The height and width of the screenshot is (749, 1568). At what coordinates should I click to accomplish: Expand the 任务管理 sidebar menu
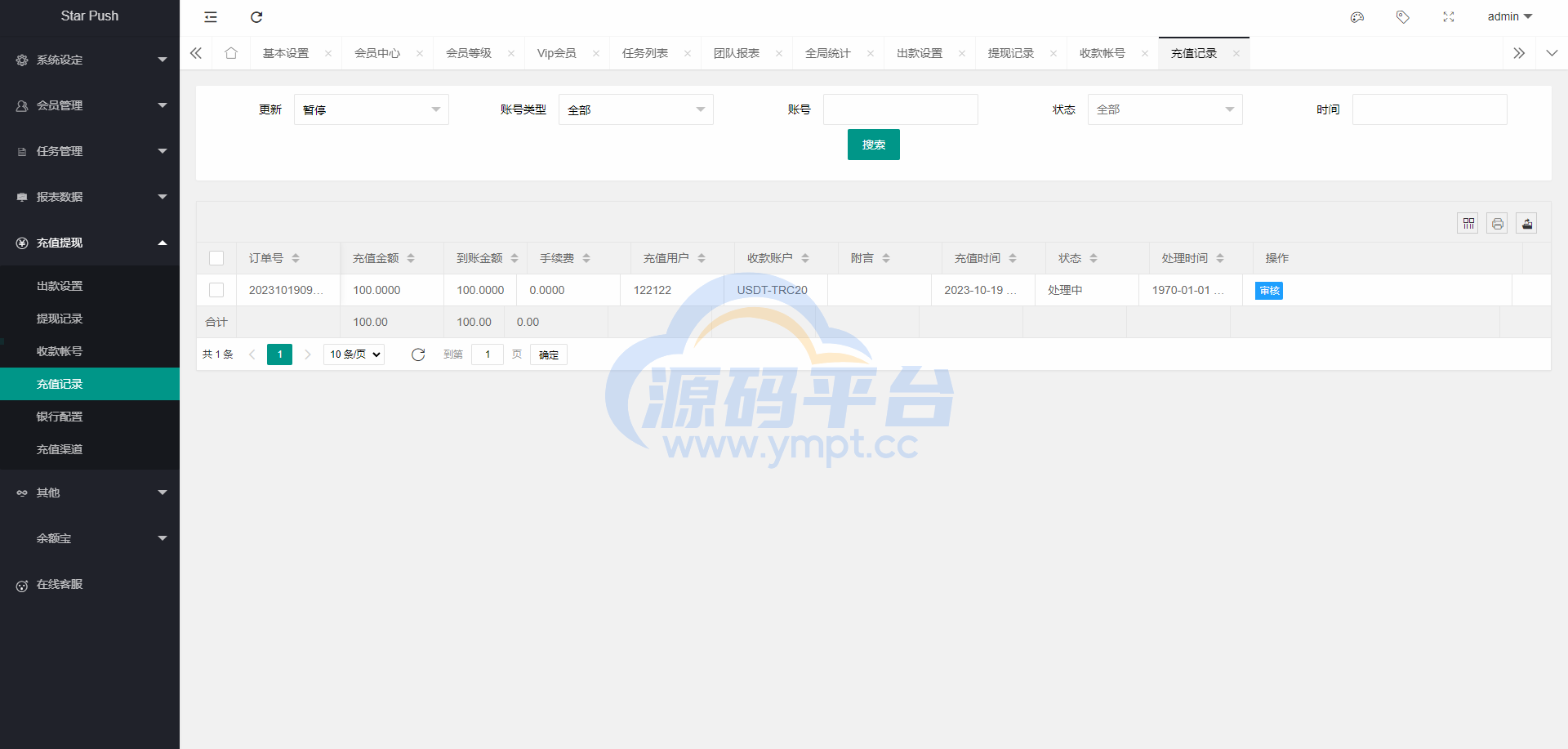[90, 151]
